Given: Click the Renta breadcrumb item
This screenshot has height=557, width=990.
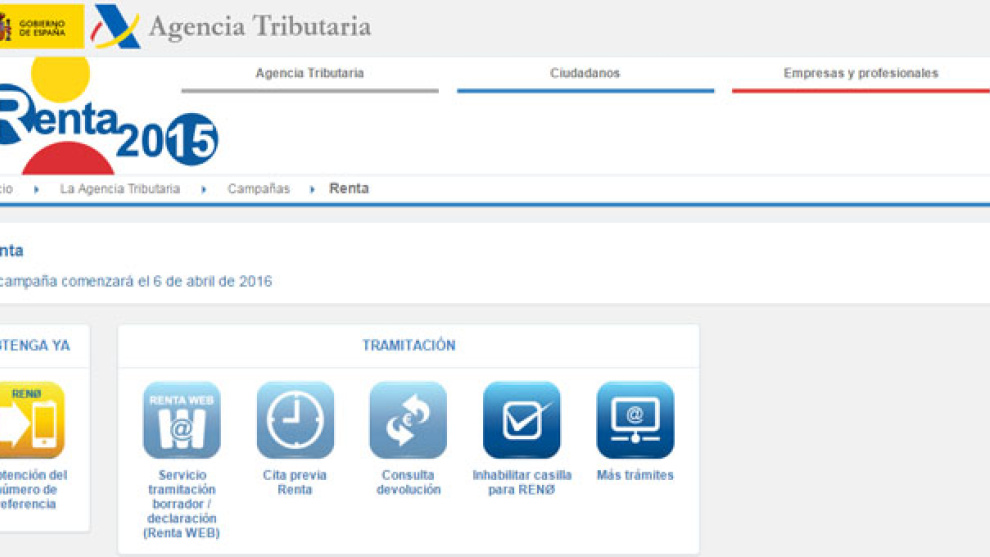Looking at the screenshot, I should pyautogui.click(x=349, y=189).
